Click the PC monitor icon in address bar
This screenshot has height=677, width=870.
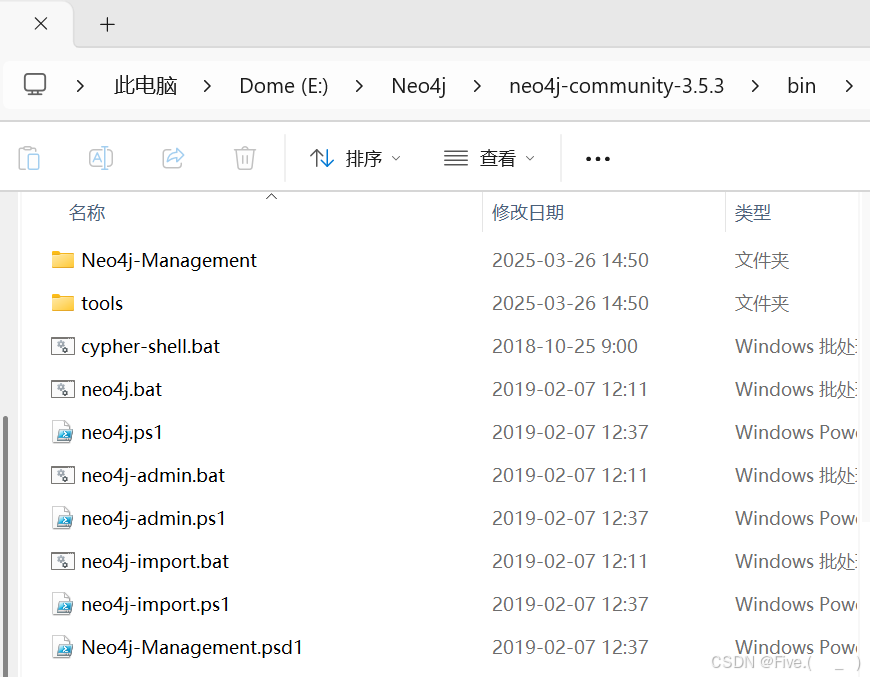click(35, 85)
